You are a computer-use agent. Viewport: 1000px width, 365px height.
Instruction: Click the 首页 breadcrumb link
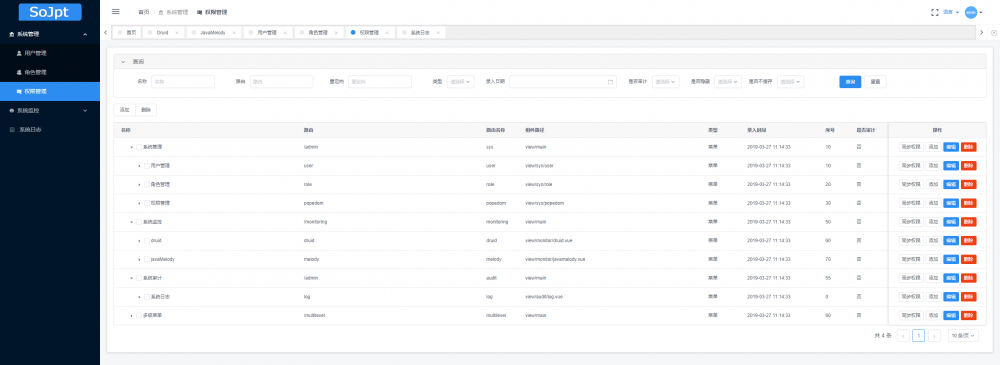coord(144,12)
